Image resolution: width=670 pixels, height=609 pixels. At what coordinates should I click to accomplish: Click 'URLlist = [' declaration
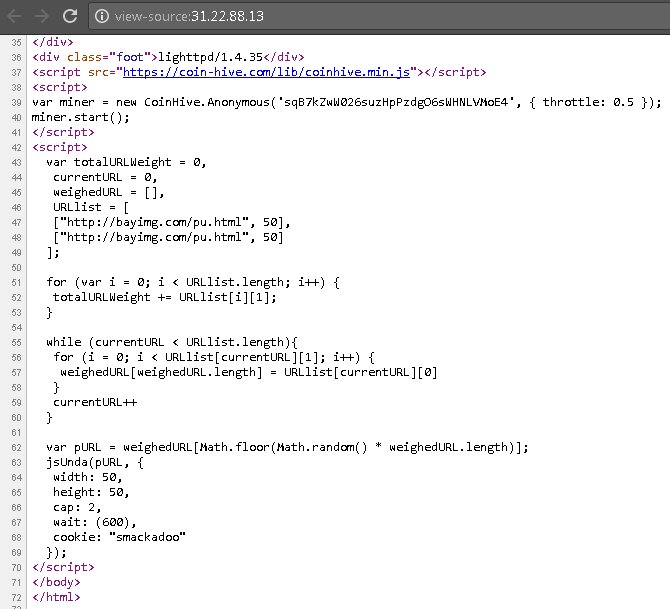pos(91,207)
